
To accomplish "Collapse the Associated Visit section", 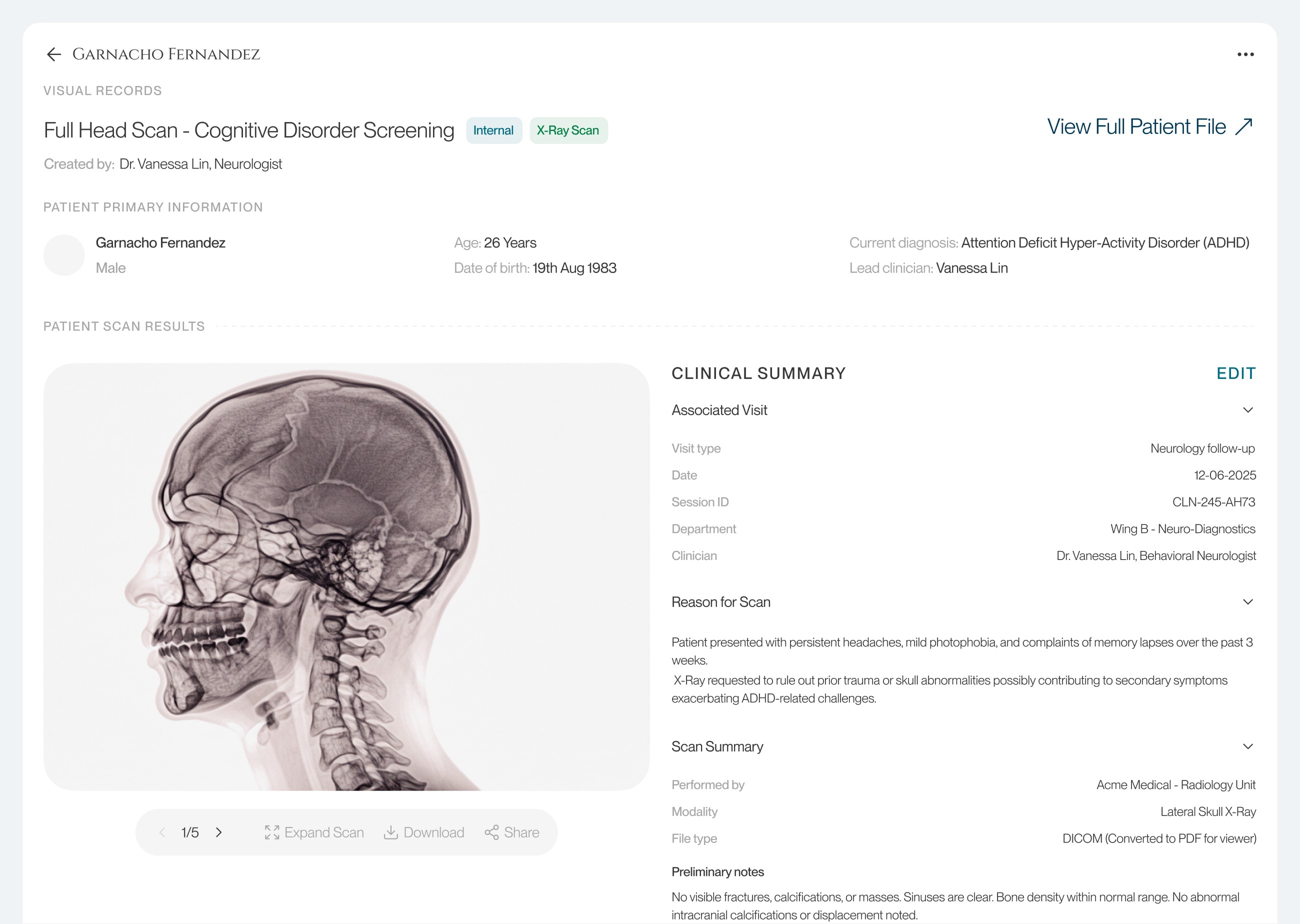I will (1247, 410).
